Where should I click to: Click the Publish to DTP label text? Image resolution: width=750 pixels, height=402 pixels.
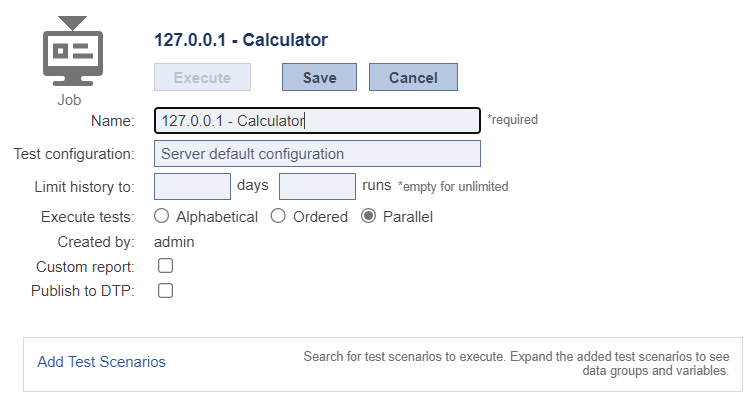click(83, 291)
